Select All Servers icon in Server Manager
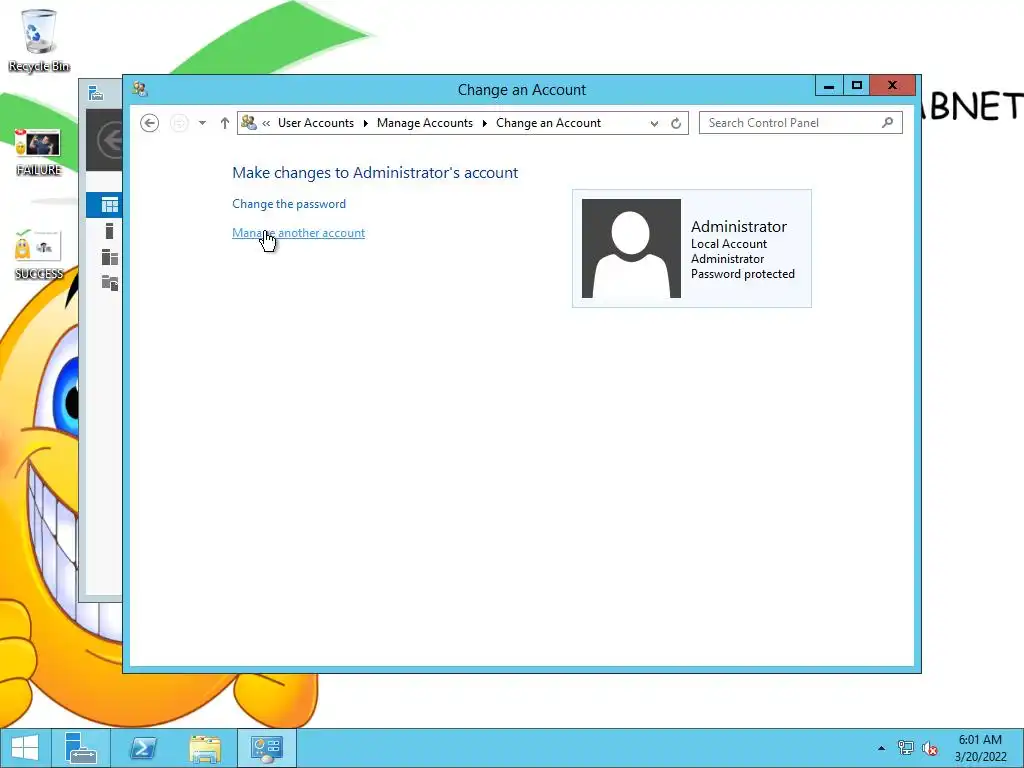The height and width of the screenshot is (768, 1024). (110, 257)
